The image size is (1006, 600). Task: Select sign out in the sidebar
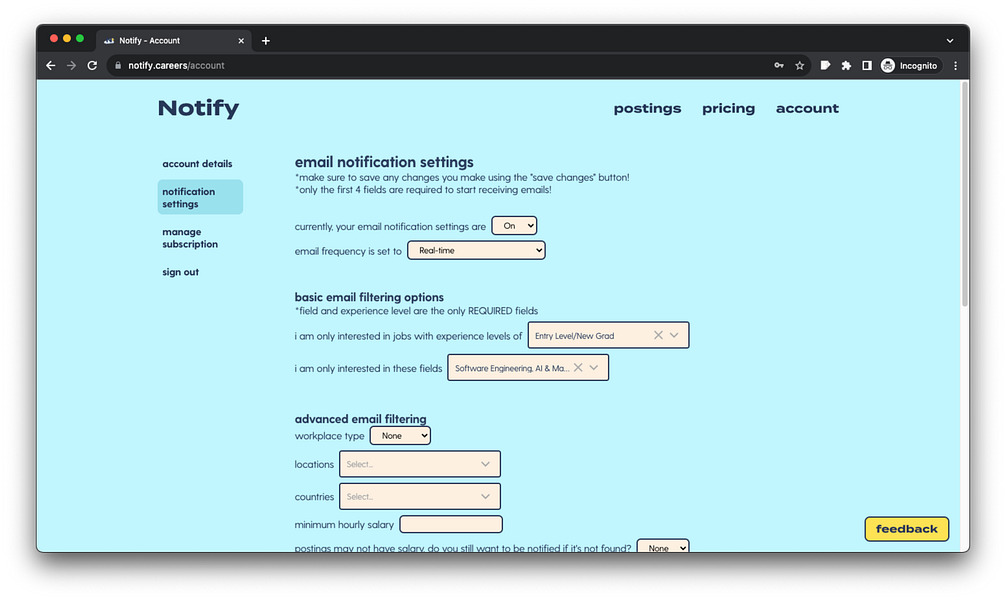(180, 271)
